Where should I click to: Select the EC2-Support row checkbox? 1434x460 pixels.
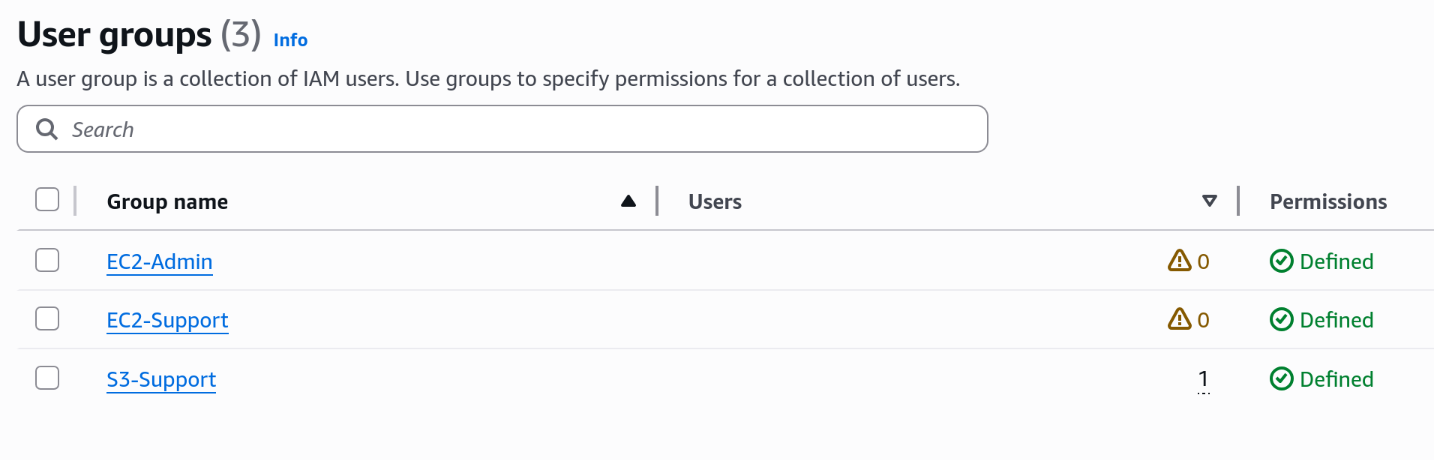[x=47, y=319]
